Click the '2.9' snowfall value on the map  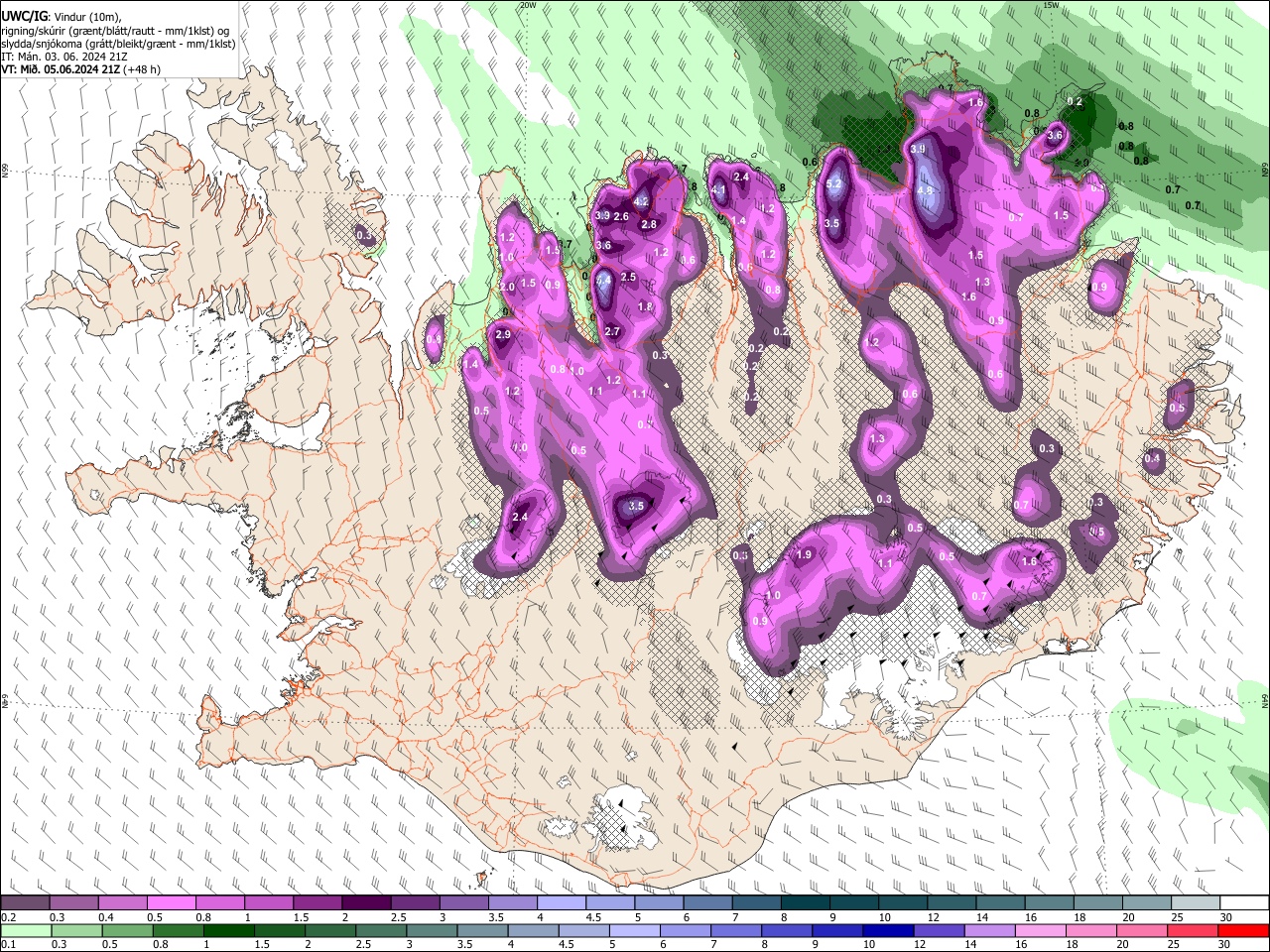(503, 335)
